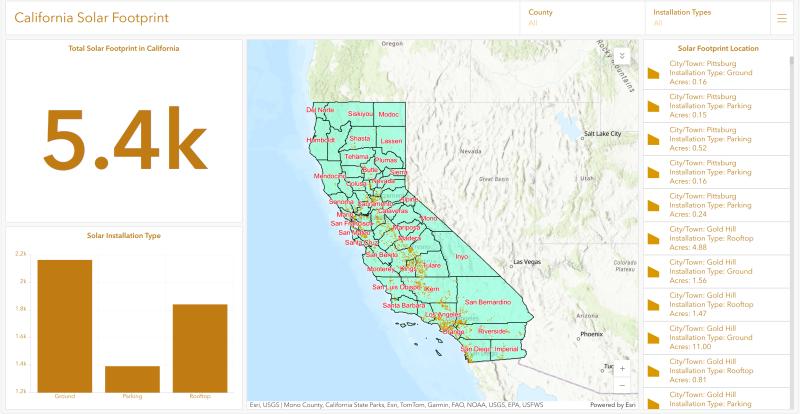Screen dimensions: 800x414
Task: Click the Siskiyou county label on map
Action: coord(361,114)
